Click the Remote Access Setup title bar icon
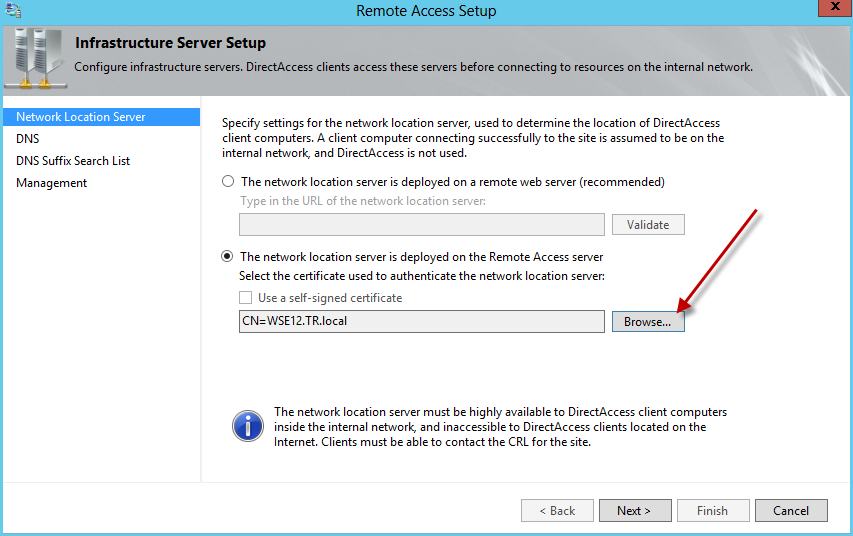The image size is (853, 536). click(x=13, y=10)
